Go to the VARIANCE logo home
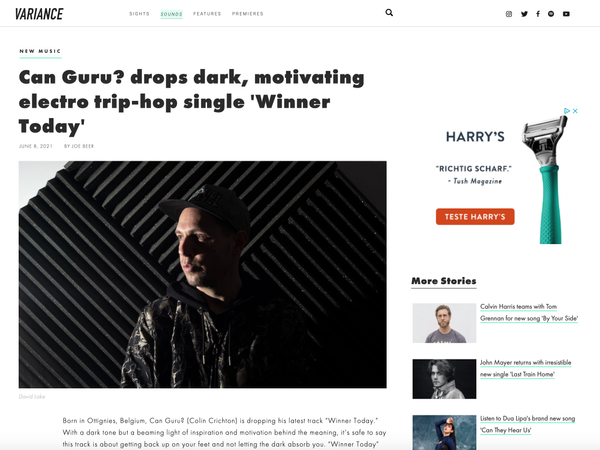The width and height of the screenshot is (600, 450). [x=39, y=14]
